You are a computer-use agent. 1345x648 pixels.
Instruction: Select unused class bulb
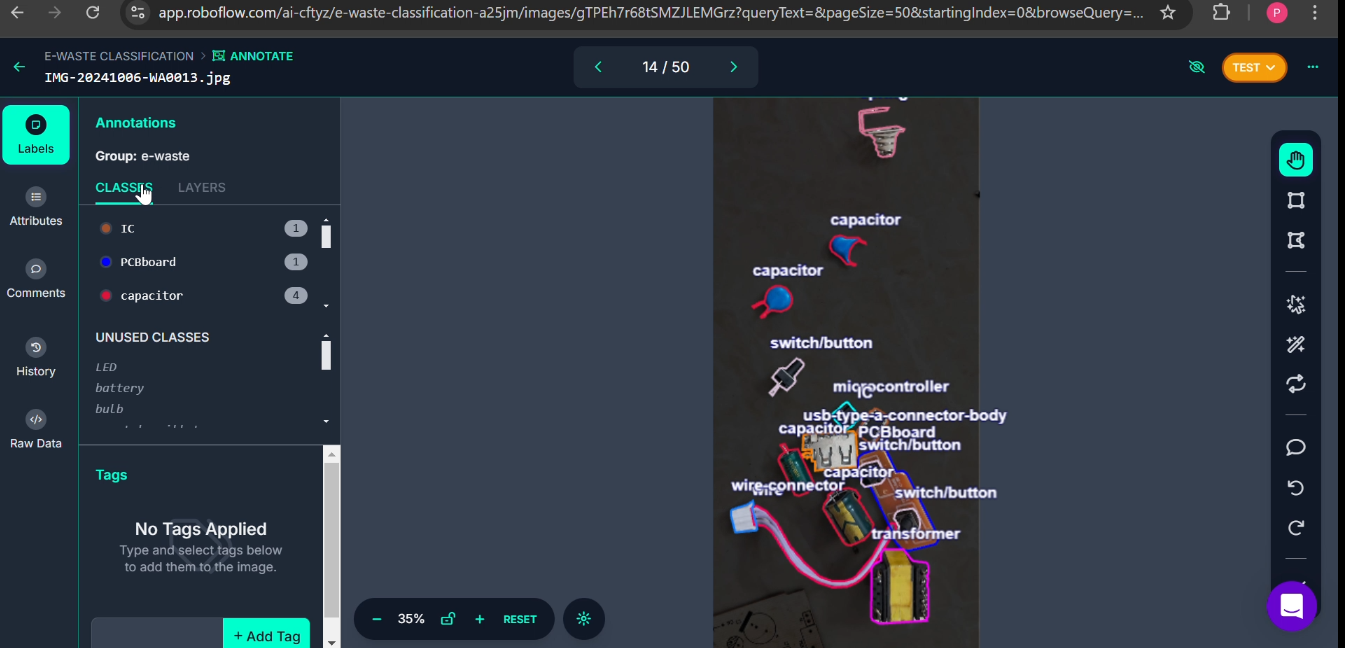(x=109, y=409)
